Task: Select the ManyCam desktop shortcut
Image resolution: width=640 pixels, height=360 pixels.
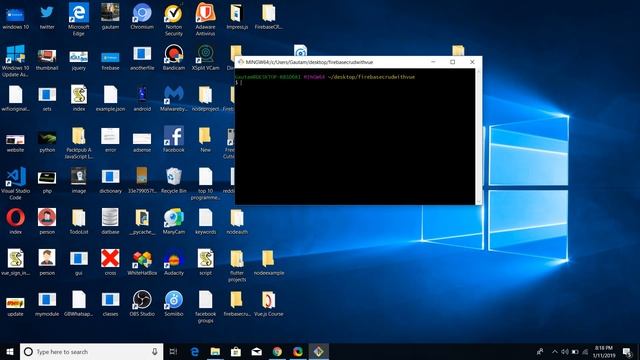Action: coord(173,221)
